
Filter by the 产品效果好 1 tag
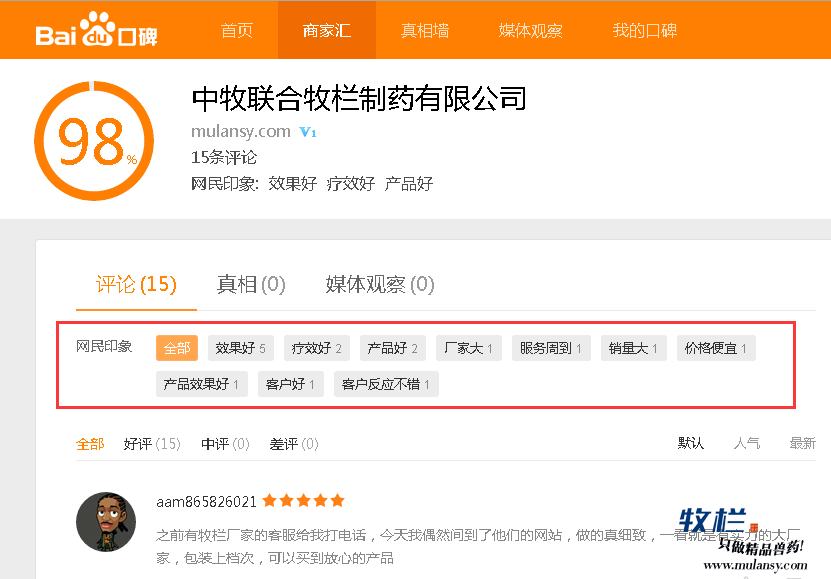coord(201,384)
